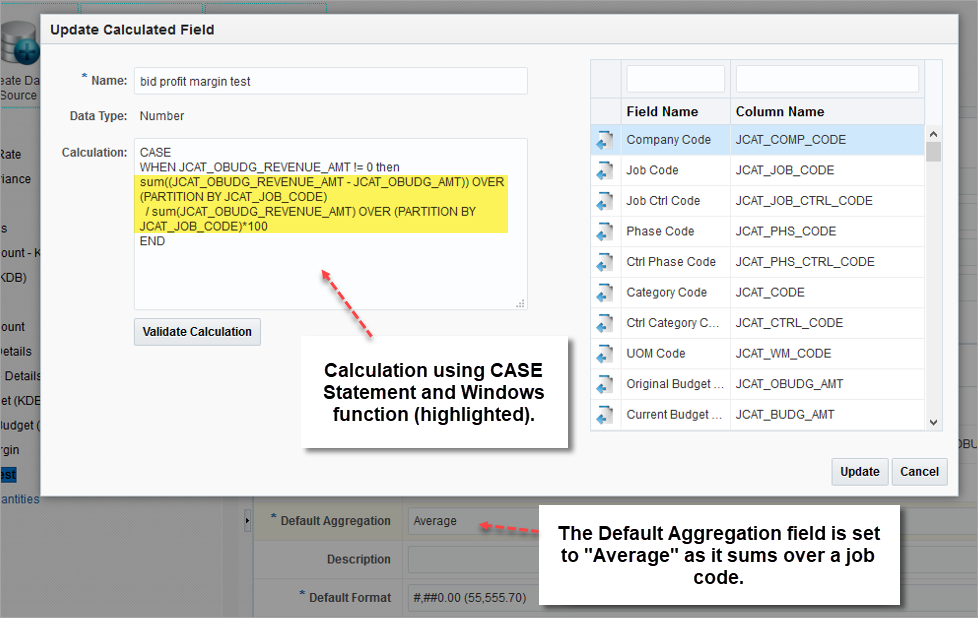Filter by Field Name search box

coord(675,79)
